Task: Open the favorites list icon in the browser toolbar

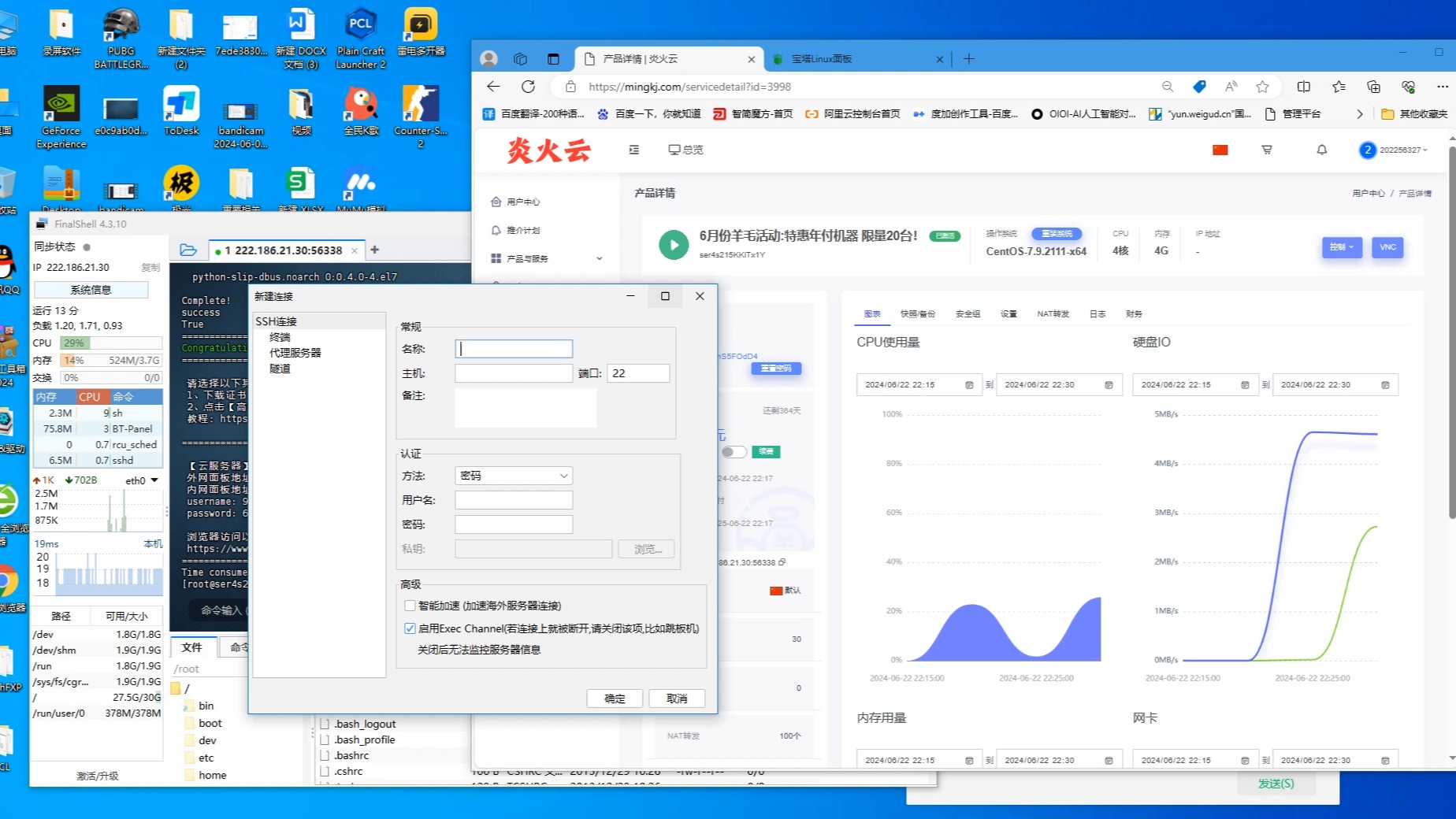Action: 1339,87
